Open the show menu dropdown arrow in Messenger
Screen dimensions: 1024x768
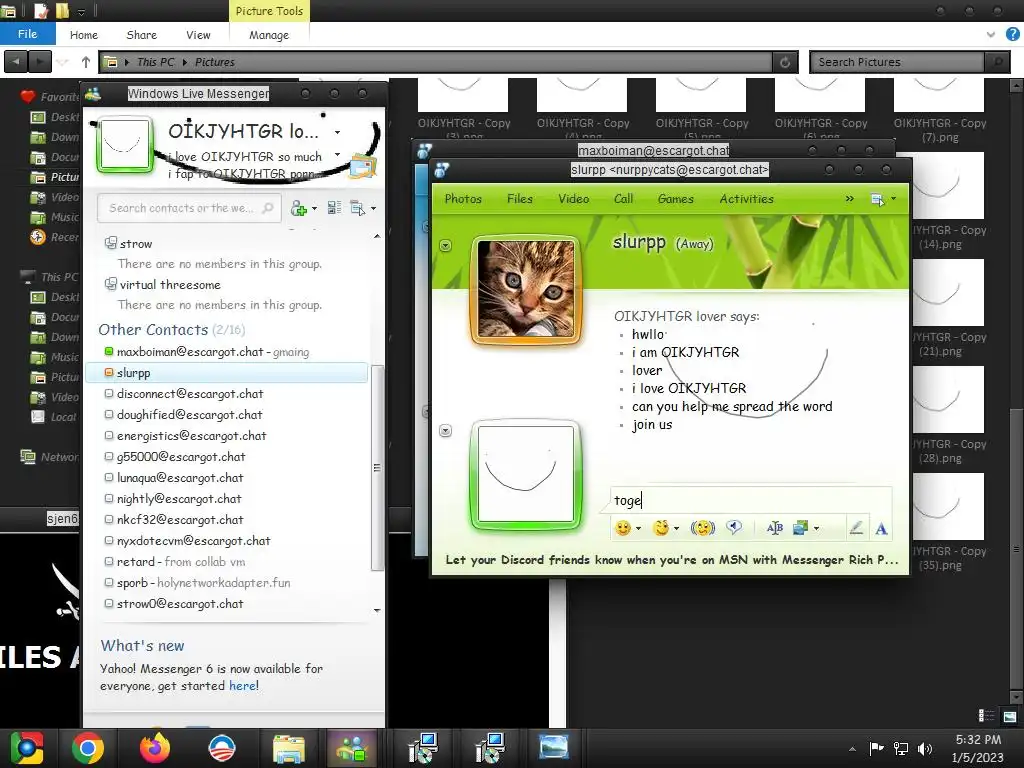pyautogui.click(x=373, y=209)
